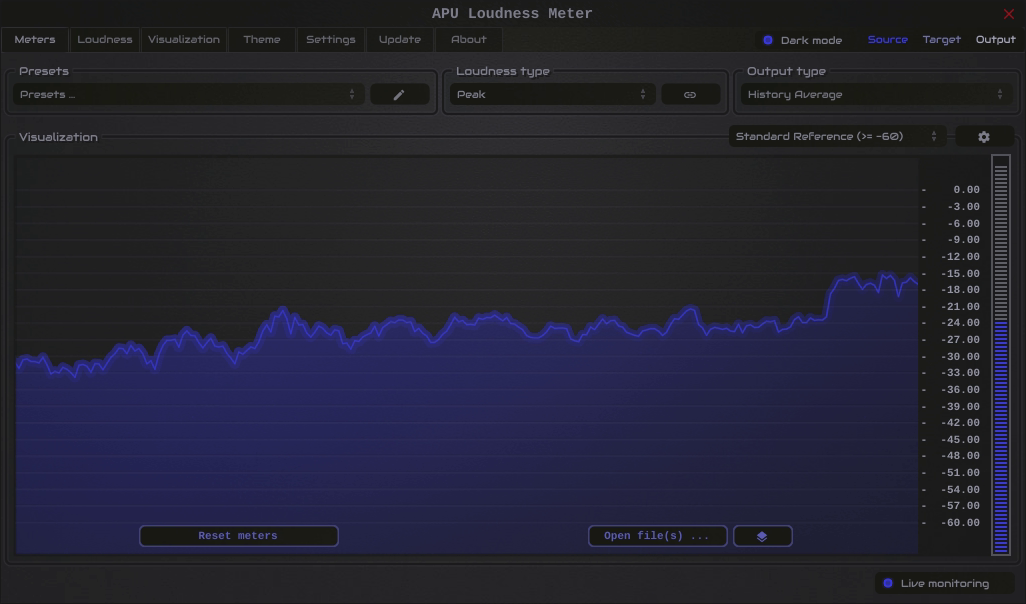This screenshot has height=604, width=1026.
Task: Click the loudness history graph line
Action: tap(467, 327)
